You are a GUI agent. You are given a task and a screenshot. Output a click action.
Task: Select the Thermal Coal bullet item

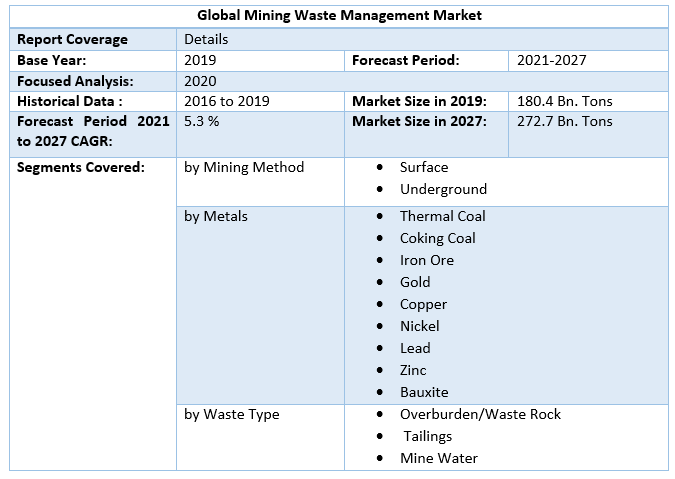(x=442, y=216)
